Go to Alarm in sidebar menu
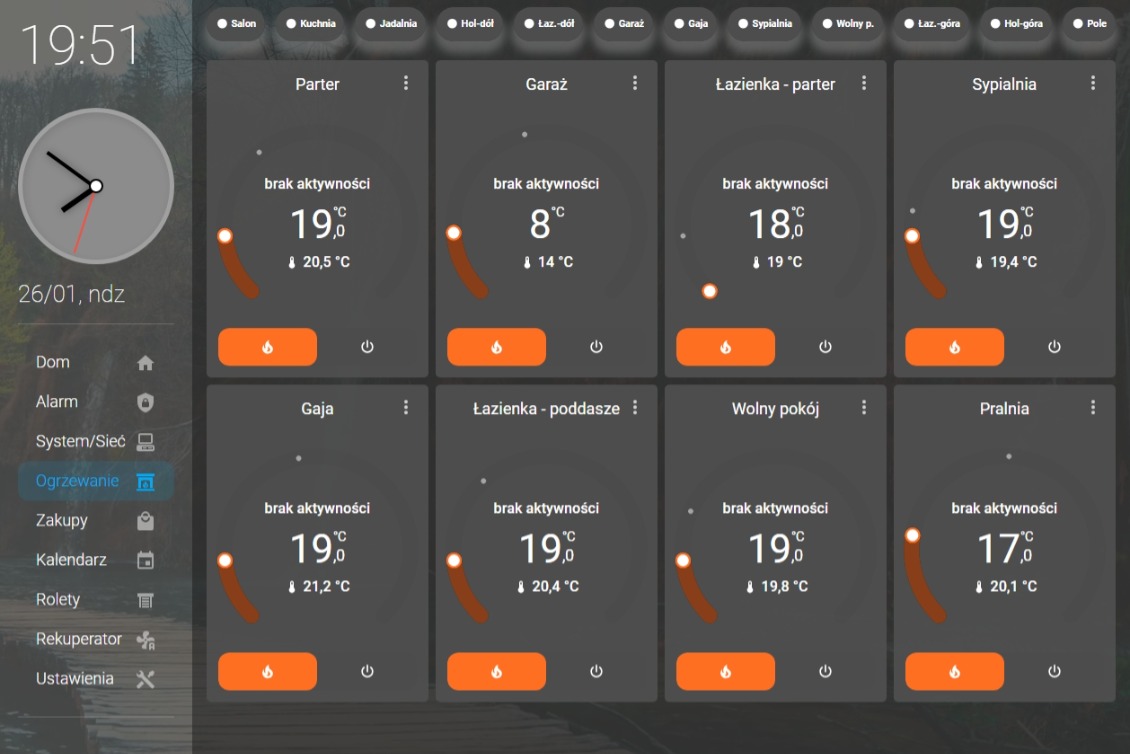The width and height of the screenshot is (1130, 754). point(96,402)
